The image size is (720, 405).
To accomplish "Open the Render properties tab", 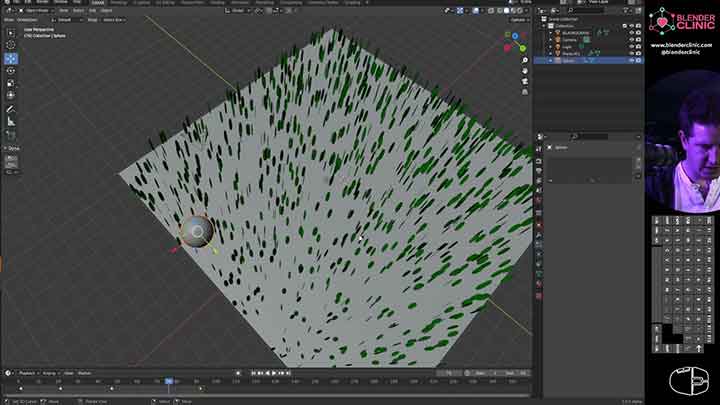I will [539, 161].
